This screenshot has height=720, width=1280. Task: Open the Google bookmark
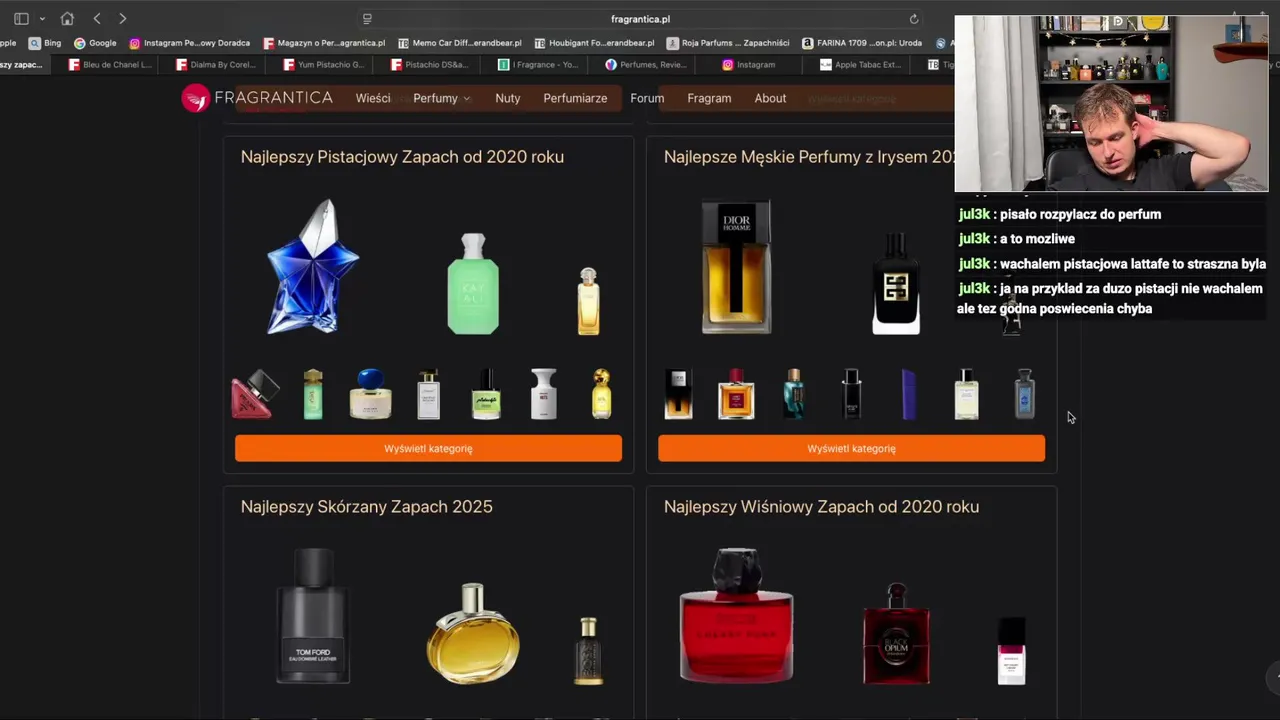coord(95,43)
